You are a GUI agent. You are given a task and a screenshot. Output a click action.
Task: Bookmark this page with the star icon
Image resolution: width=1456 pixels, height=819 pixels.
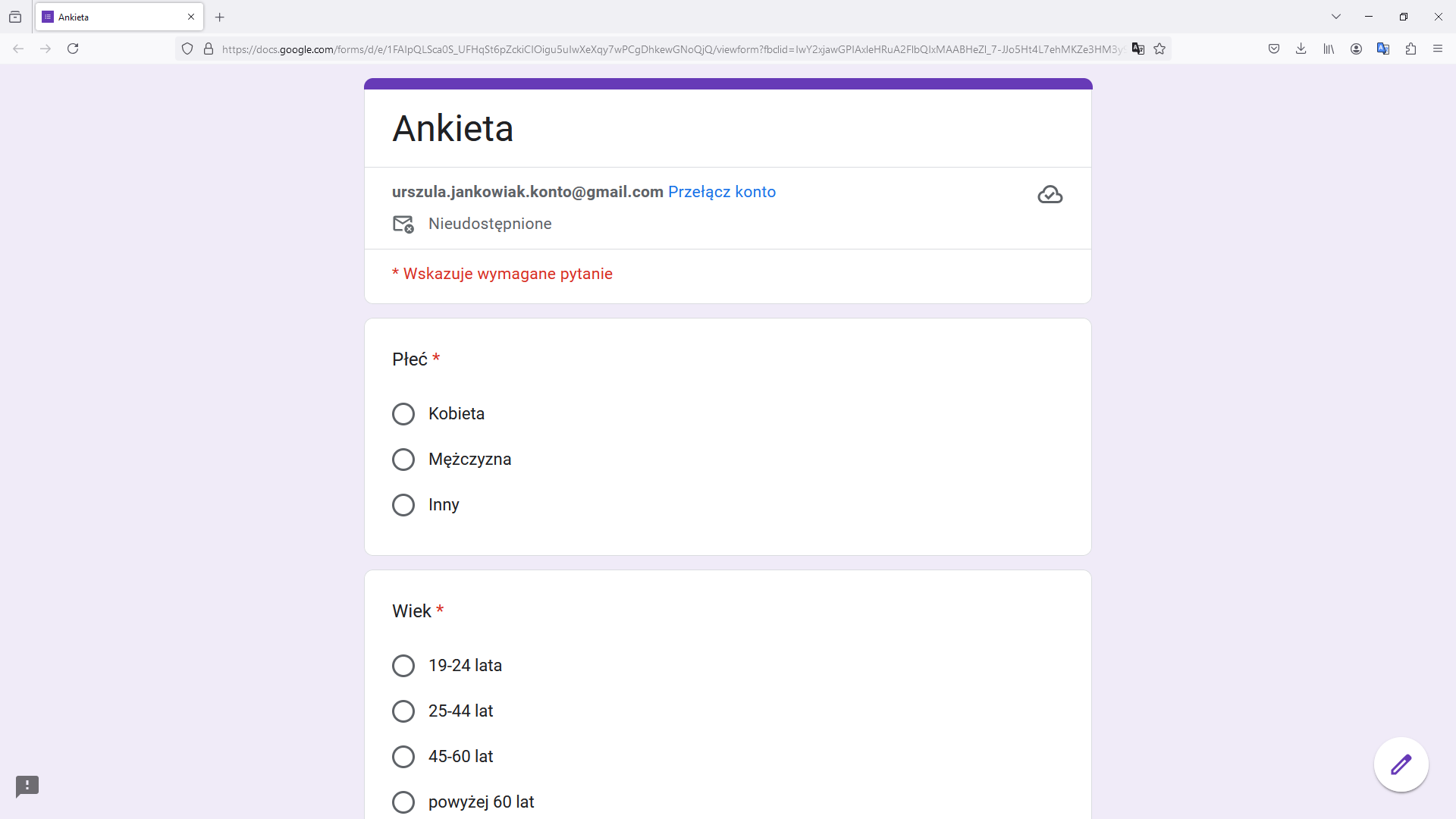[1159, 49]
